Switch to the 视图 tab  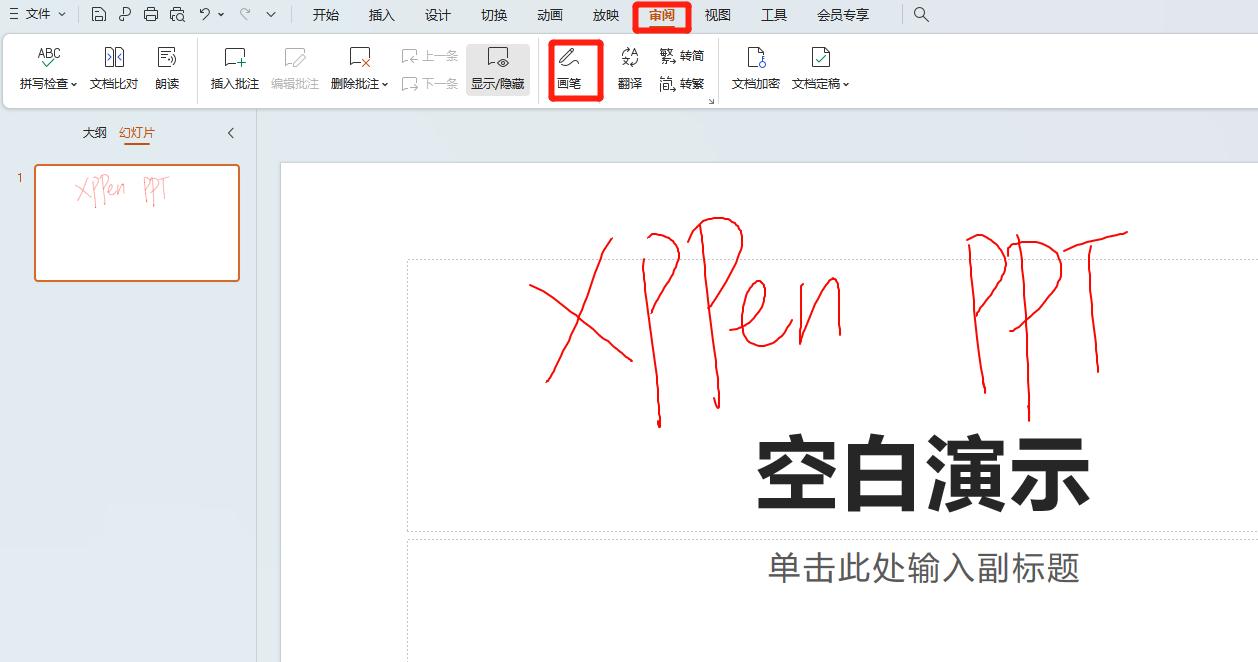[718, 15]
